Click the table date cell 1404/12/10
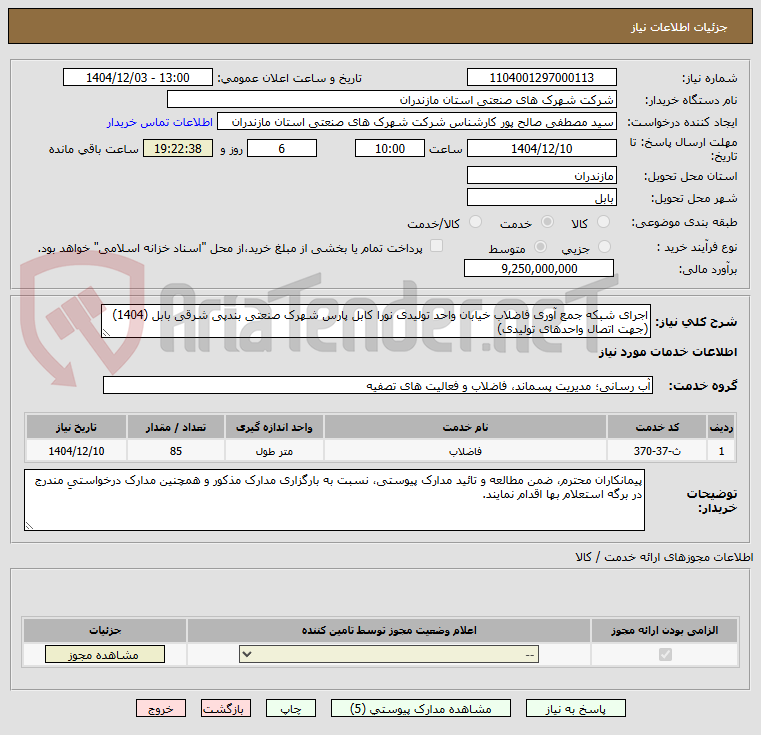 coord(76,451)
